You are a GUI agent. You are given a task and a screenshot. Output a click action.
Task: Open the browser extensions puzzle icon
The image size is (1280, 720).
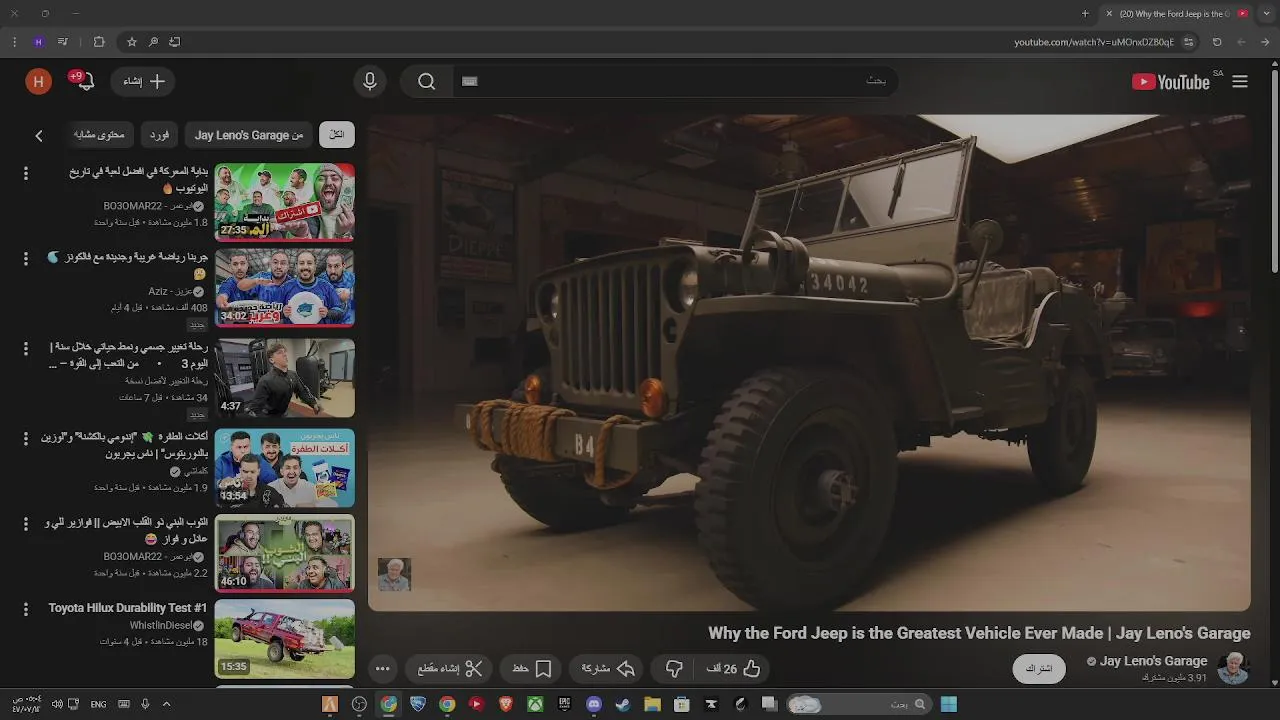click(99, 42)
